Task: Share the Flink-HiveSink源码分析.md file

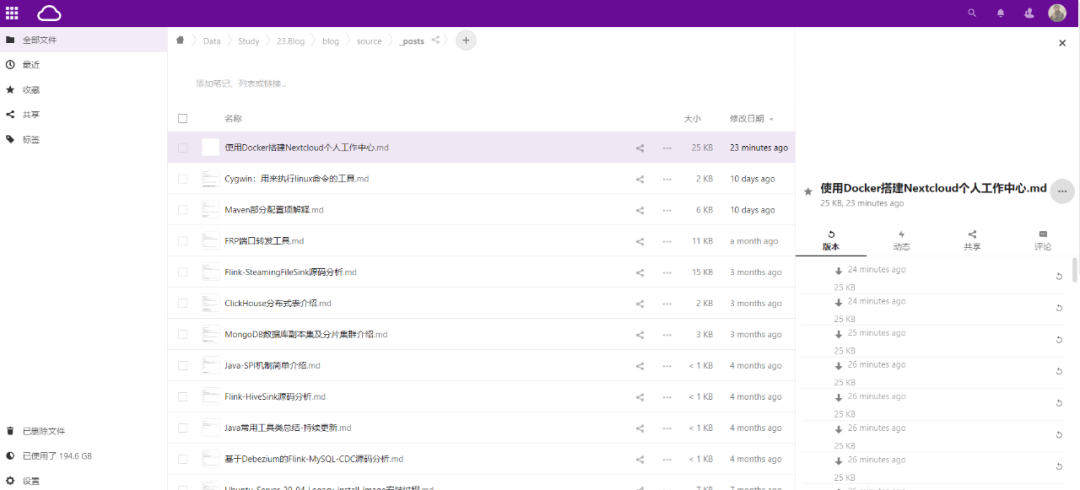Action: 640,397
